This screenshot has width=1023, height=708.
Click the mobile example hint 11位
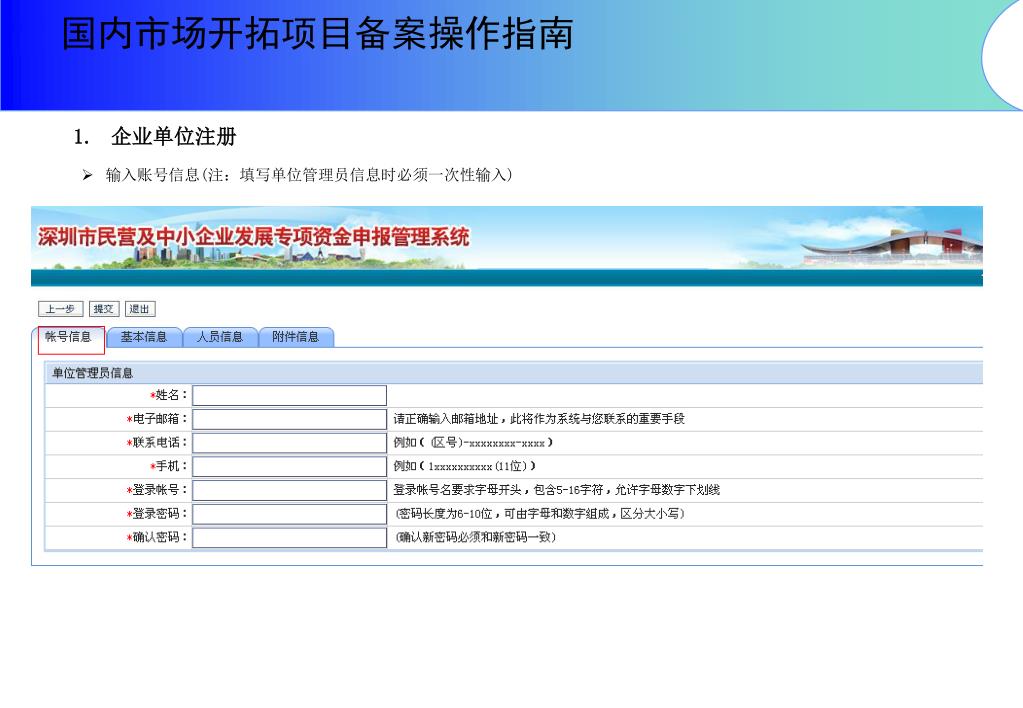465,466
